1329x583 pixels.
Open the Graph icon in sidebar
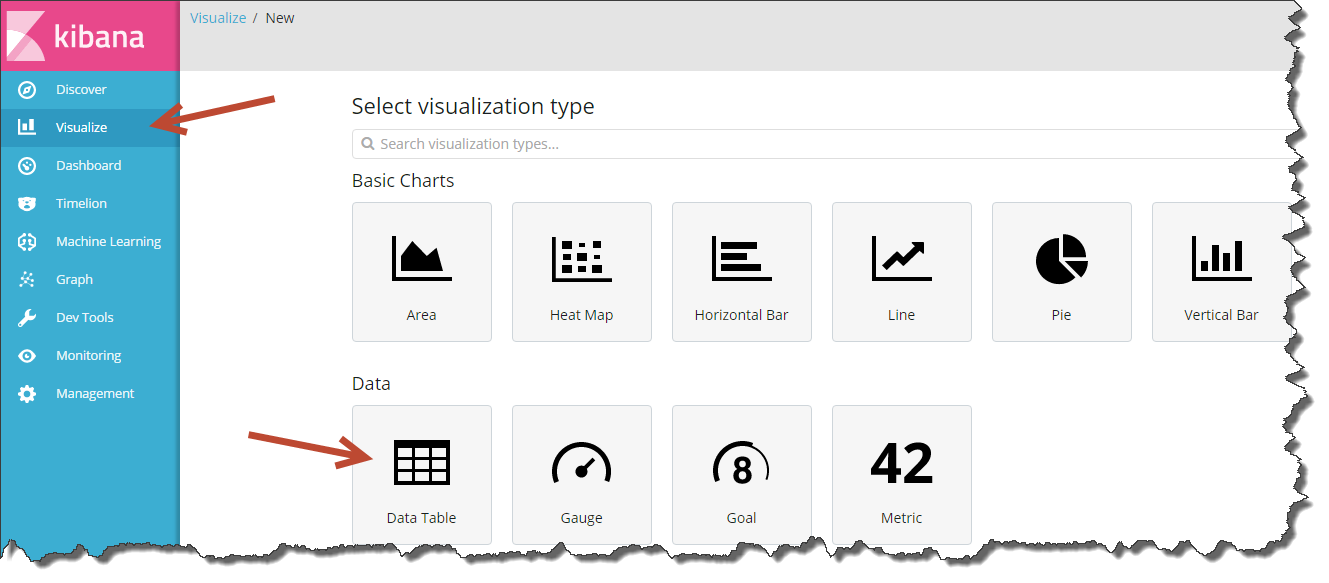pos(27,280)
